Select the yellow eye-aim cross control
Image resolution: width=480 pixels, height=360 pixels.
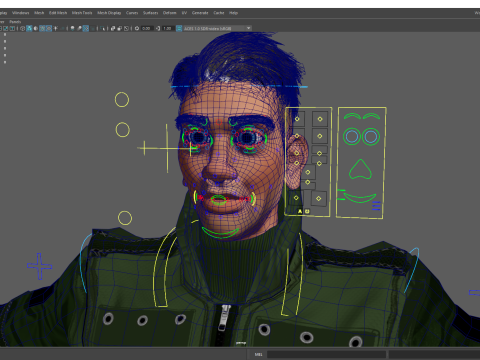point(166,148)
